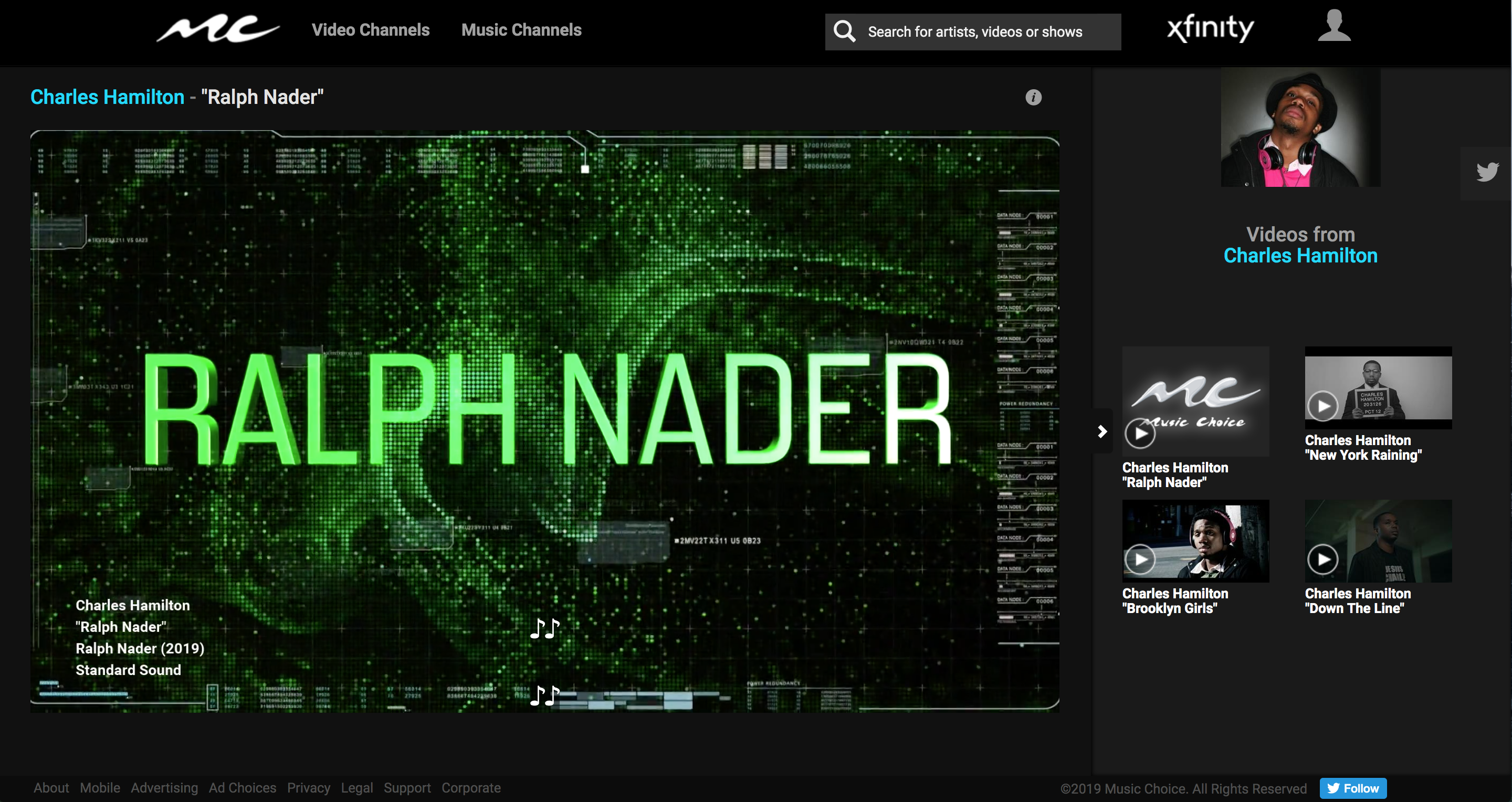The height and width of the screenshot is (802, 1512).
Task: Open the Privacy footer link
Action: [308, 788]
